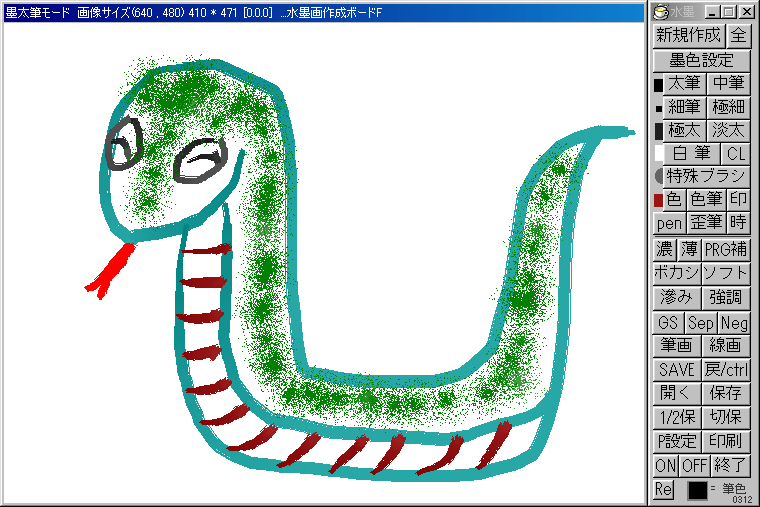Click the black 筆色 brush color swatch
This screenshot has height=507, width=760.
(x=697, y=491)
